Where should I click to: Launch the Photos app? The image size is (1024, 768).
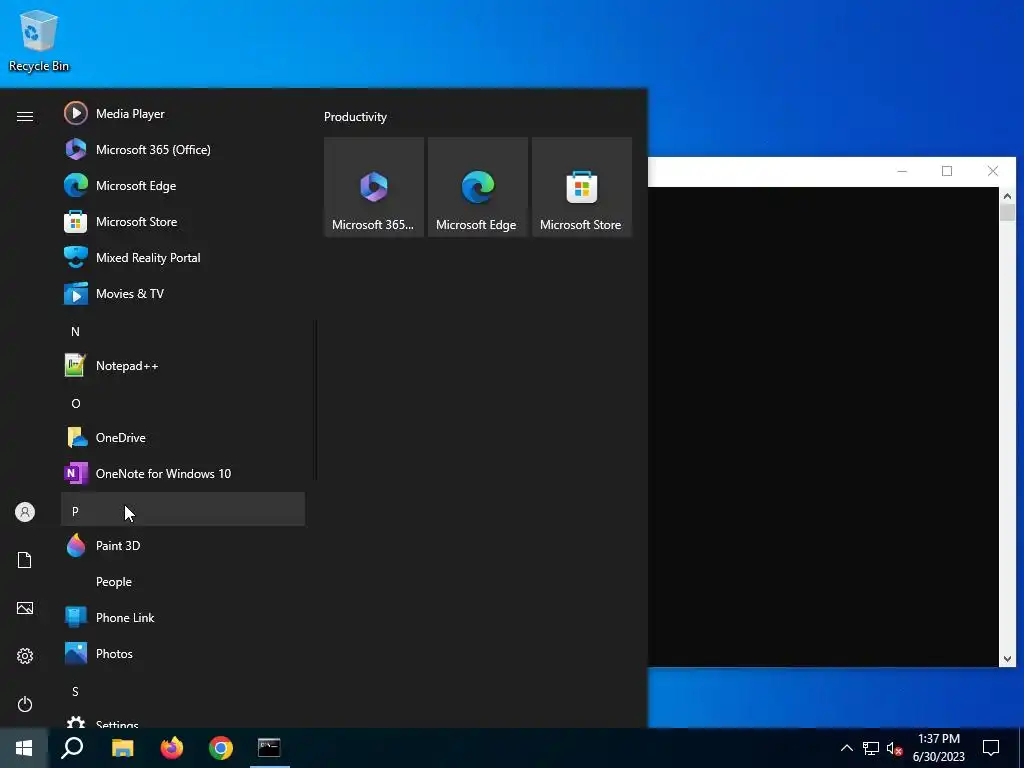[x=183, y=653]
